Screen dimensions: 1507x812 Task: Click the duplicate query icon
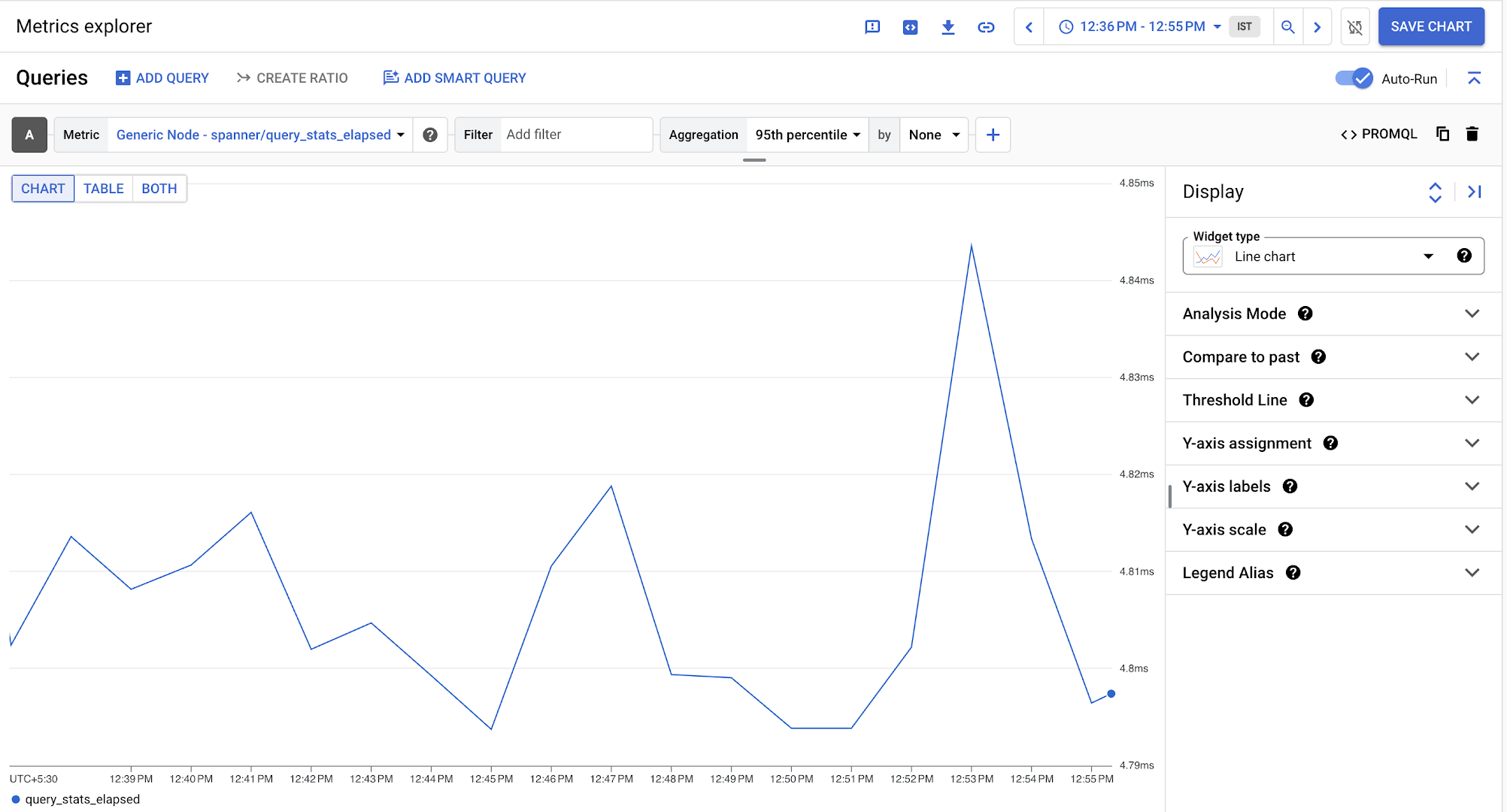1442,133
